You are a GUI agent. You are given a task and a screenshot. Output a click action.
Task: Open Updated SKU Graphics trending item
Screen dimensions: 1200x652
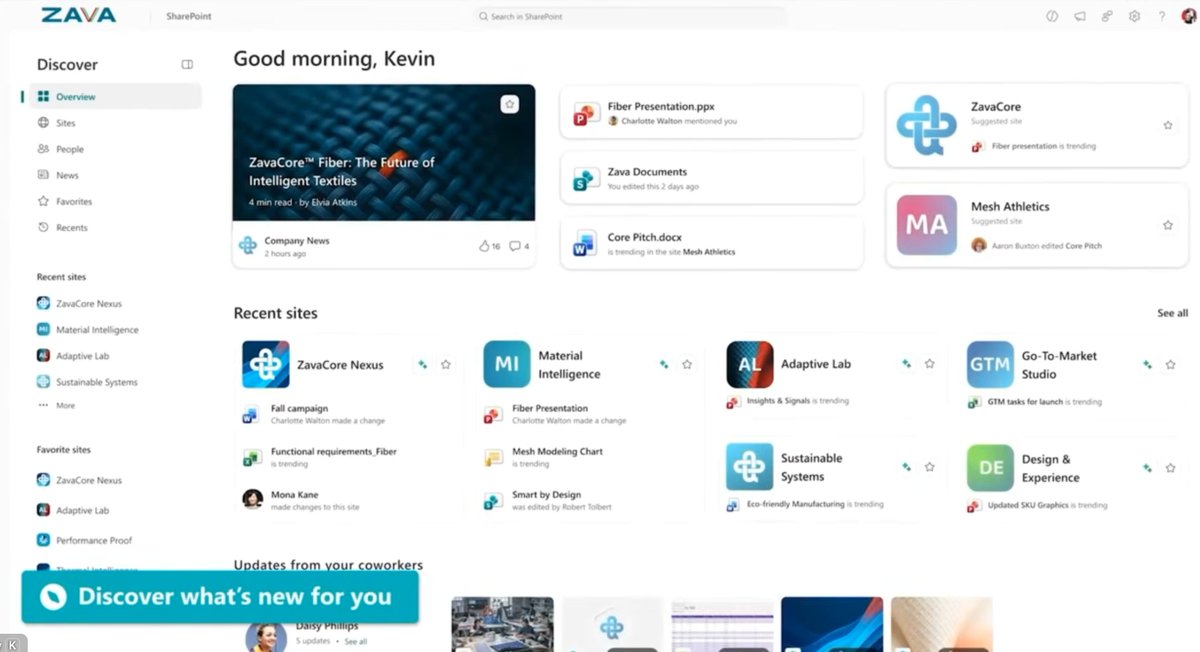point(1037,505)
